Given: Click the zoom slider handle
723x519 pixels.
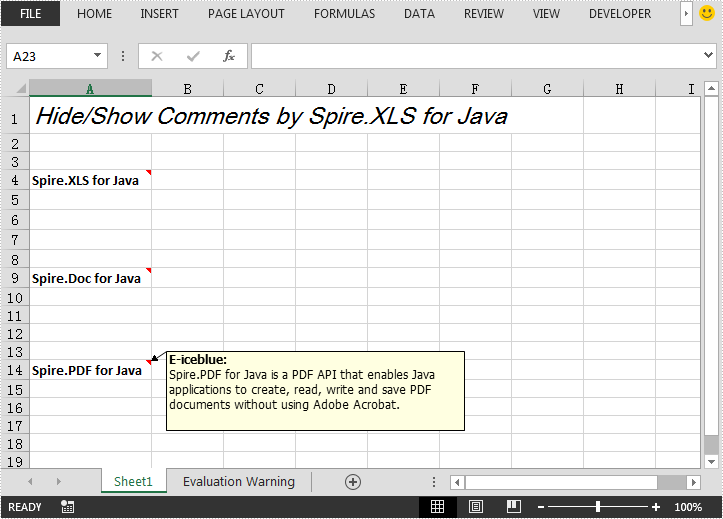Looking at the screenshot, I should pos(598,507).
